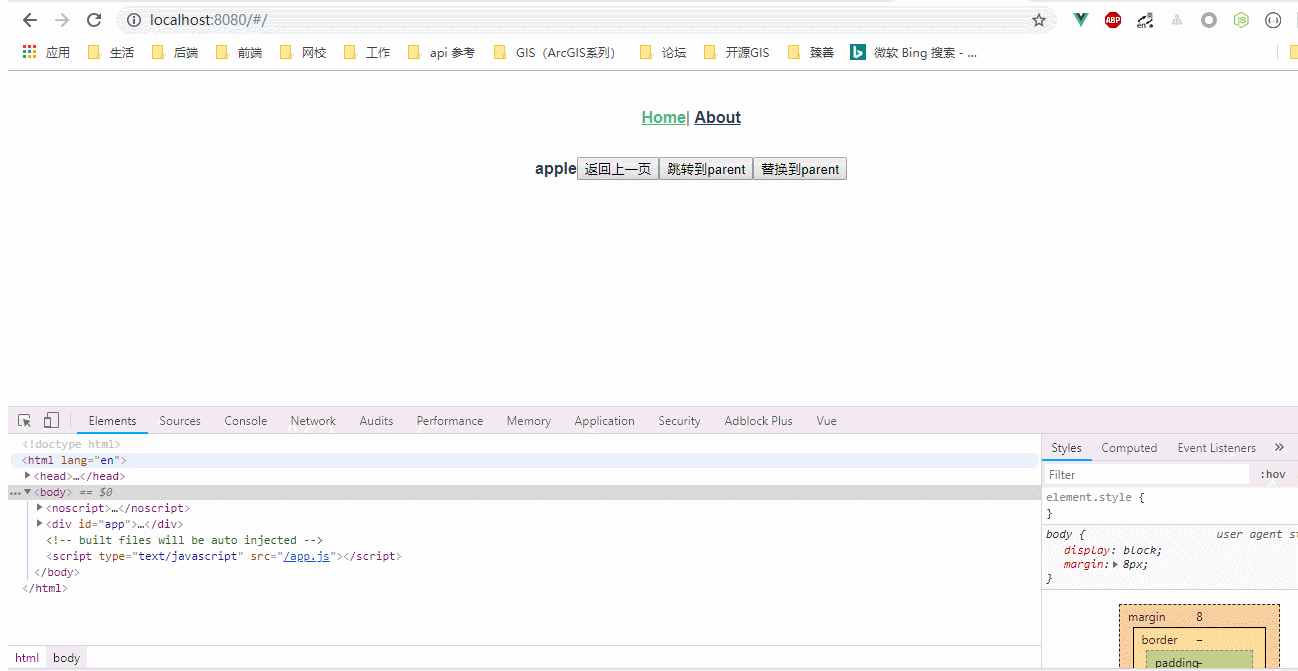Open the 前端 bookmark folder
Image resolution: width=1298 pixels, height=671 pixels.
click(239, 52)
